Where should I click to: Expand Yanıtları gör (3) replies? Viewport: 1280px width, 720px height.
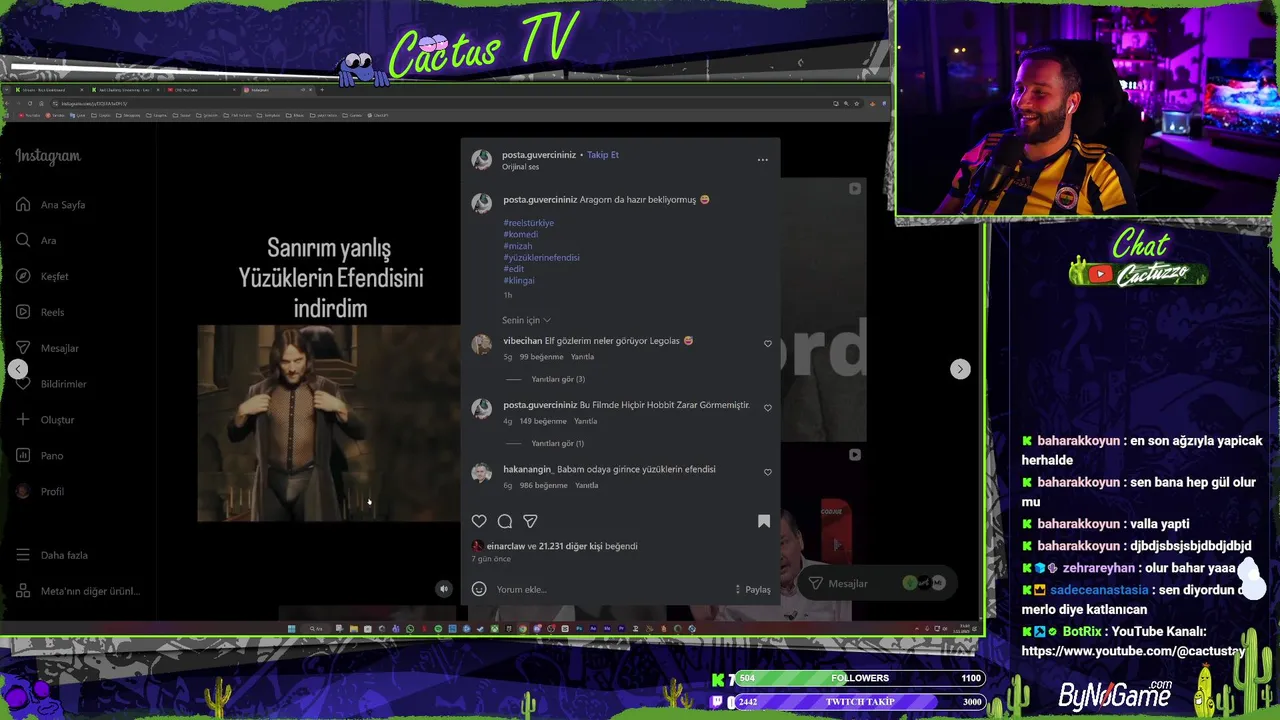558,379
